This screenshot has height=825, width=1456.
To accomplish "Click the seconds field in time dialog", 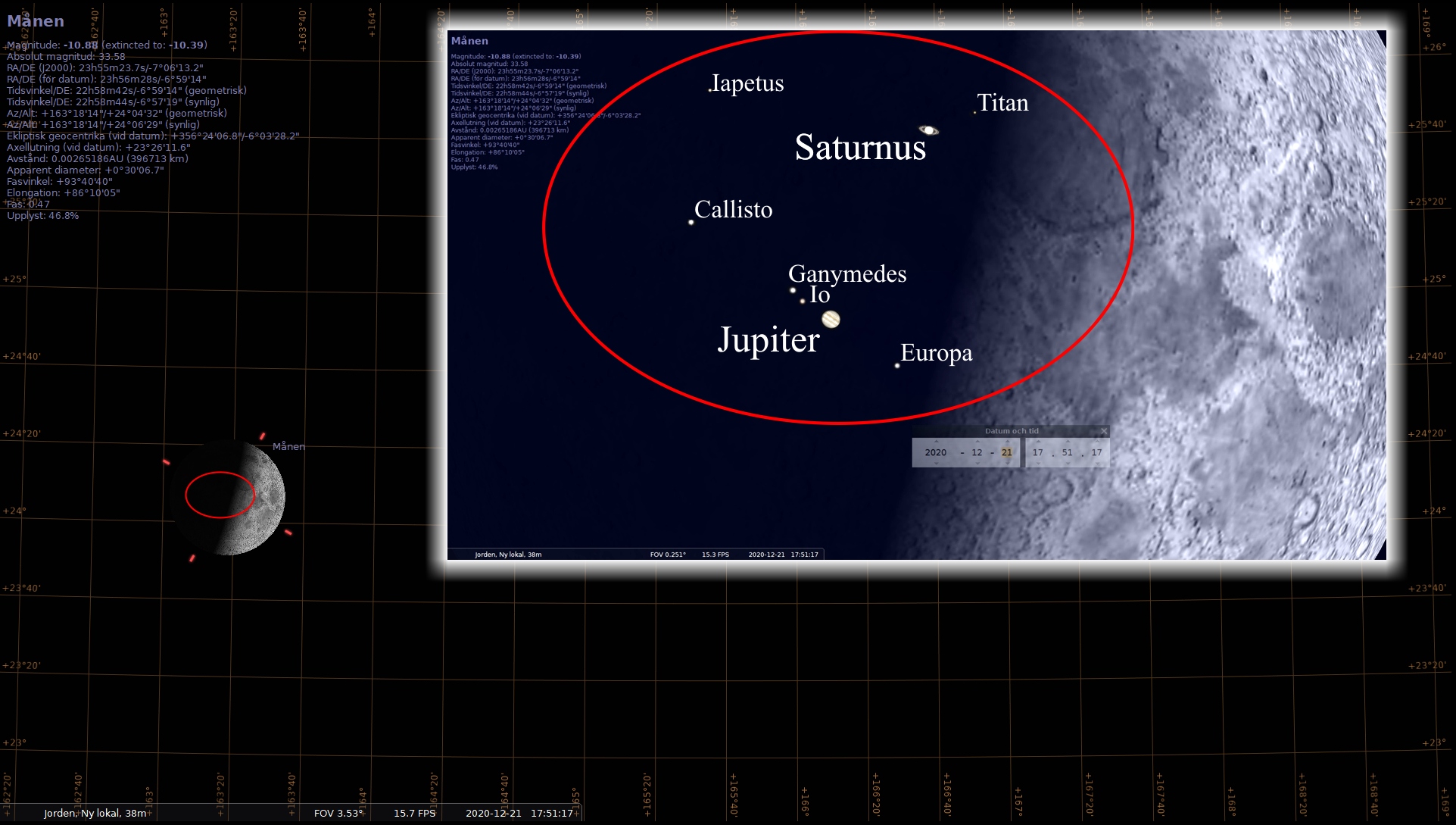I will coord(1096,452).
